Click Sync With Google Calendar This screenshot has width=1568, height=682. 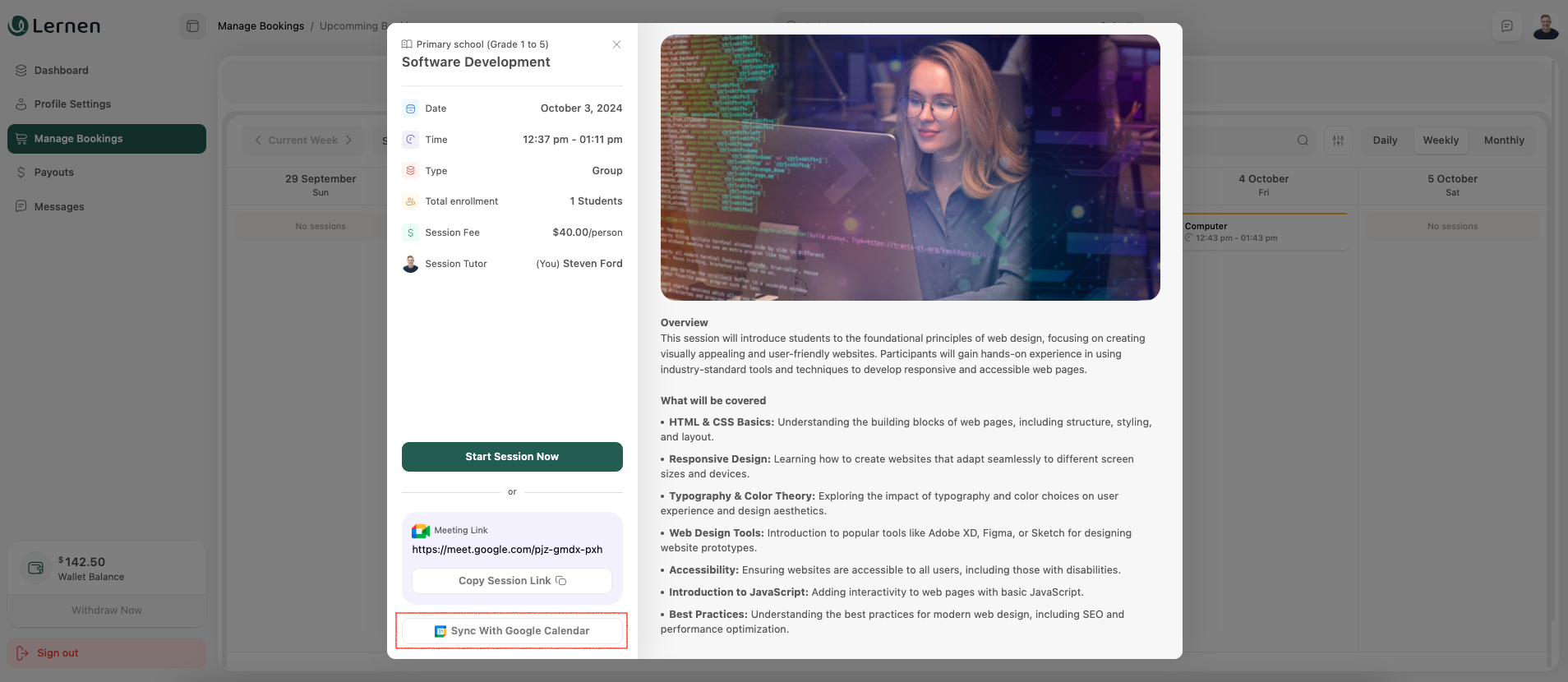tap(512, 631)
